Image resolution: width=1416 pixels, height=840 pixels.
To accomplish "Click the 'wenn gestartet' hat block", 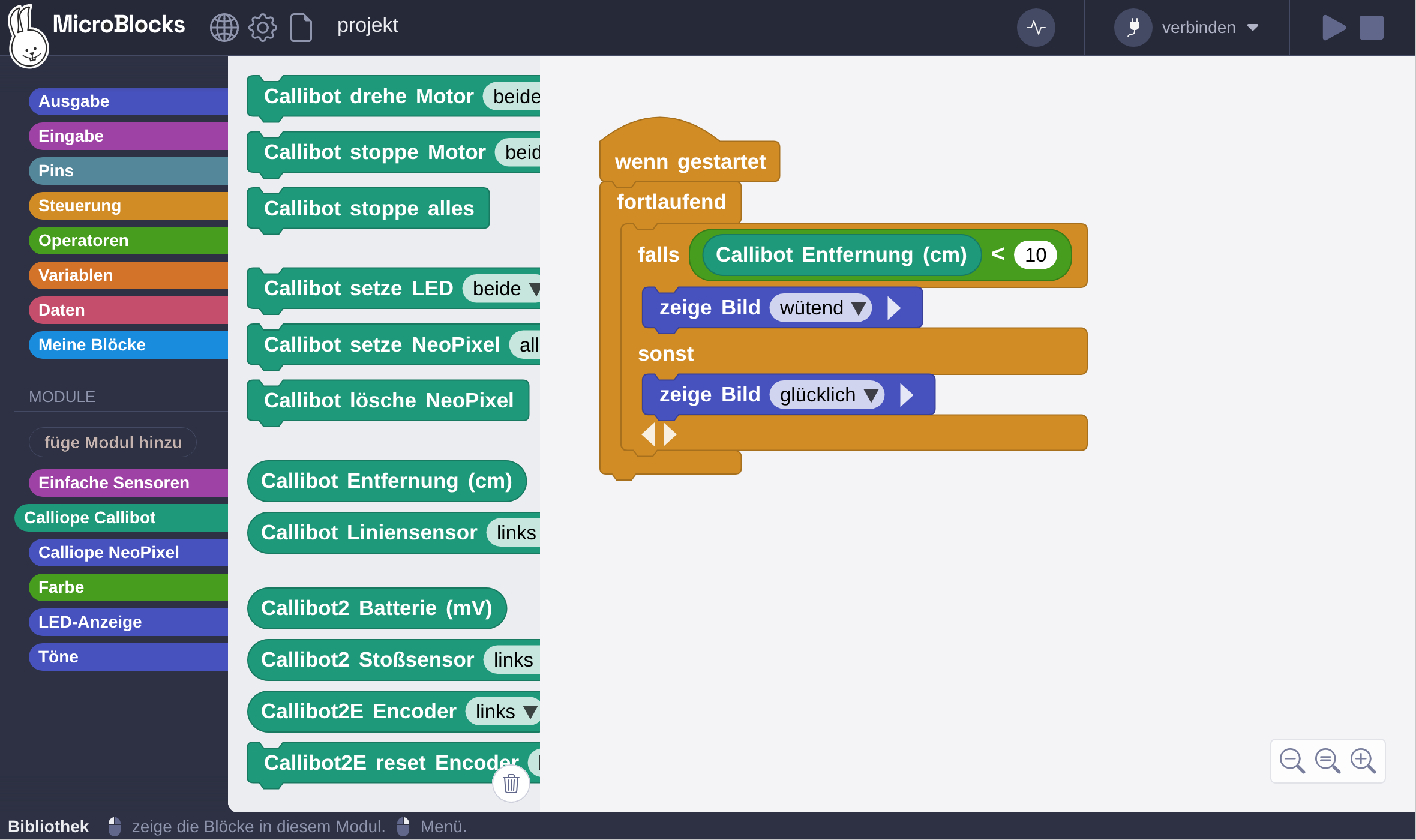I will 690,161.
